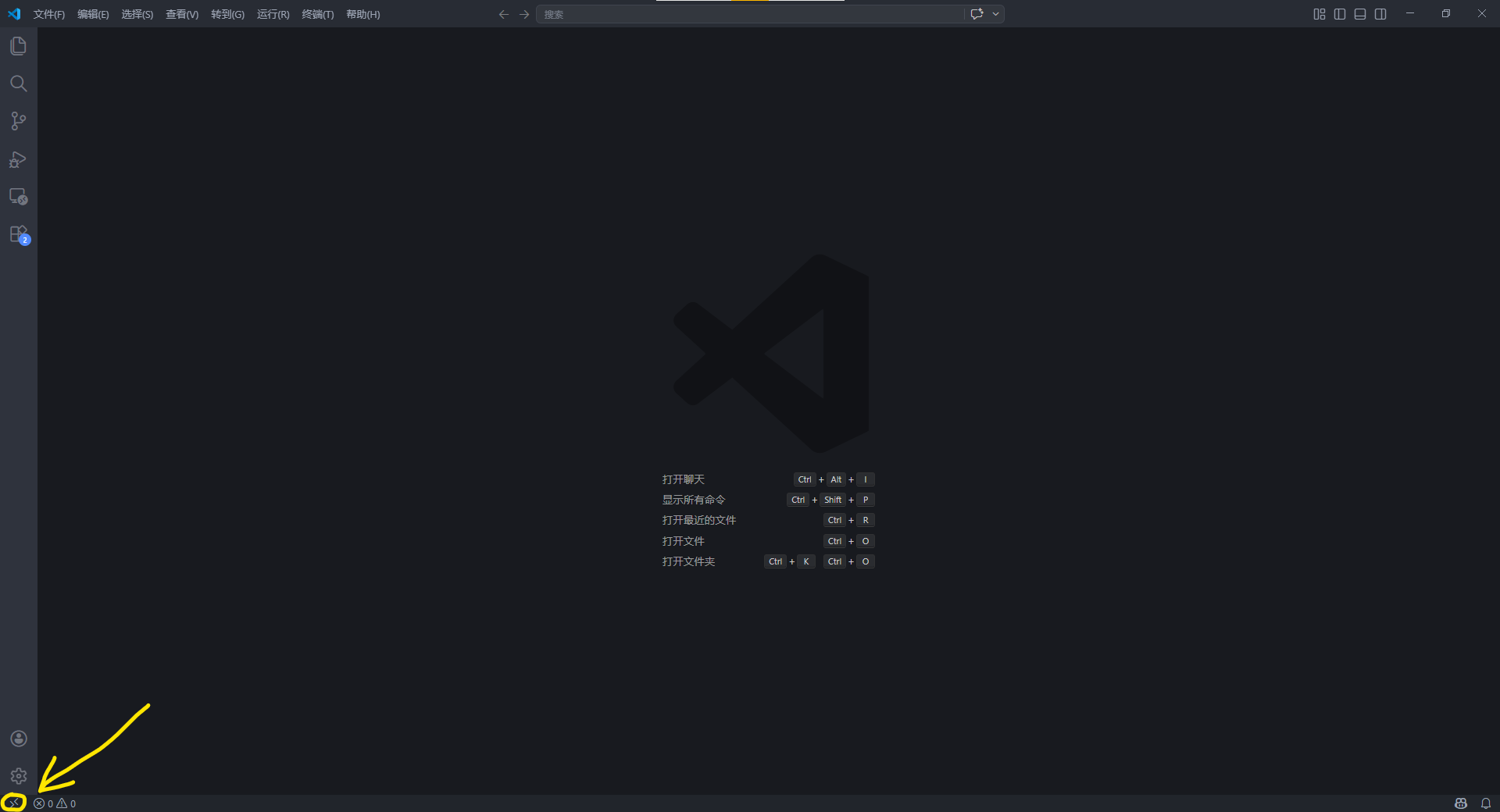Open the Customize Layout menu
Viewport: 1500px width, 812px height.
point(1320,14)
